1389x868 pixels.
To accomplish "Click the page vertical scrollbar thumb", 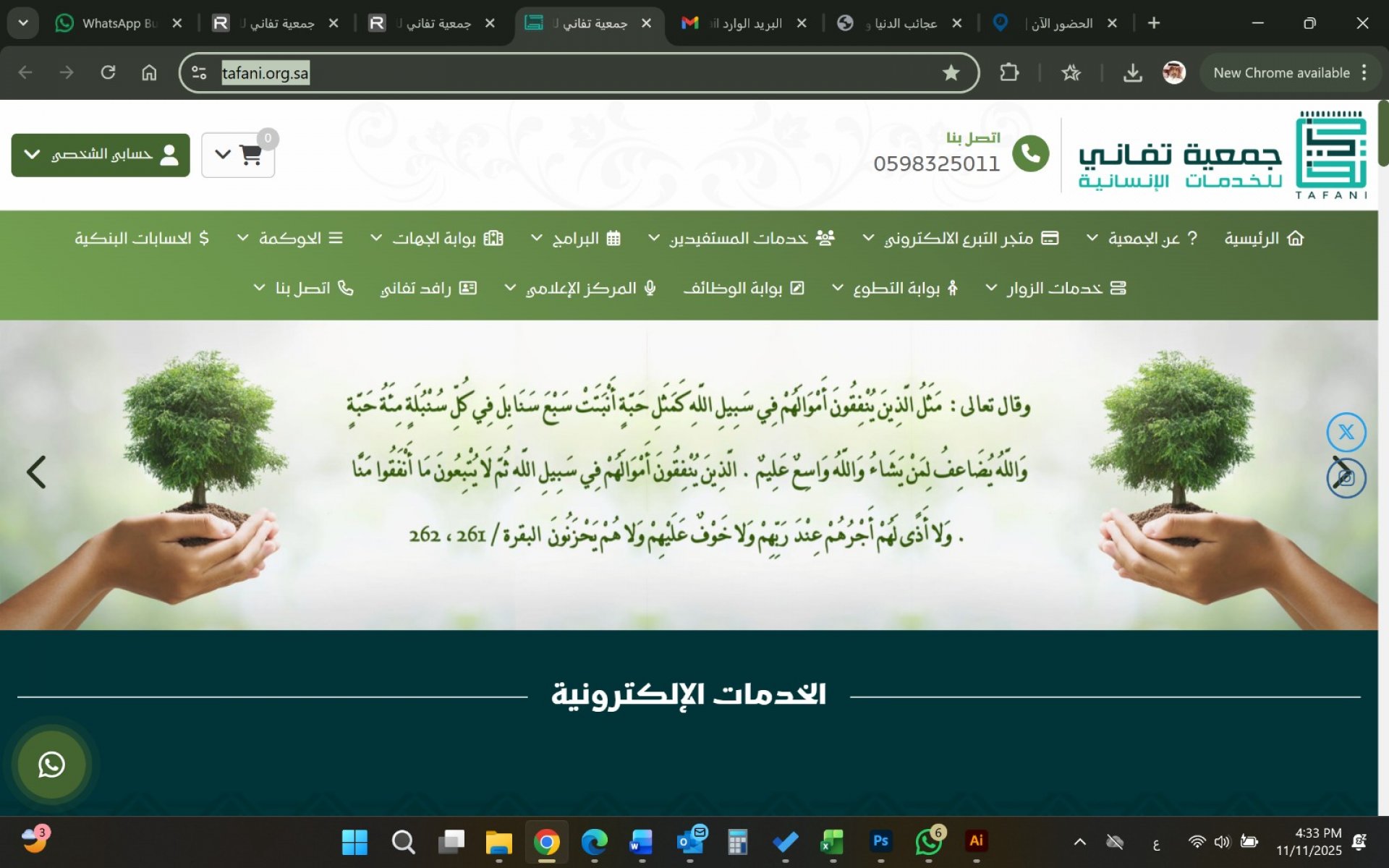I will (x=1382, y=134).
